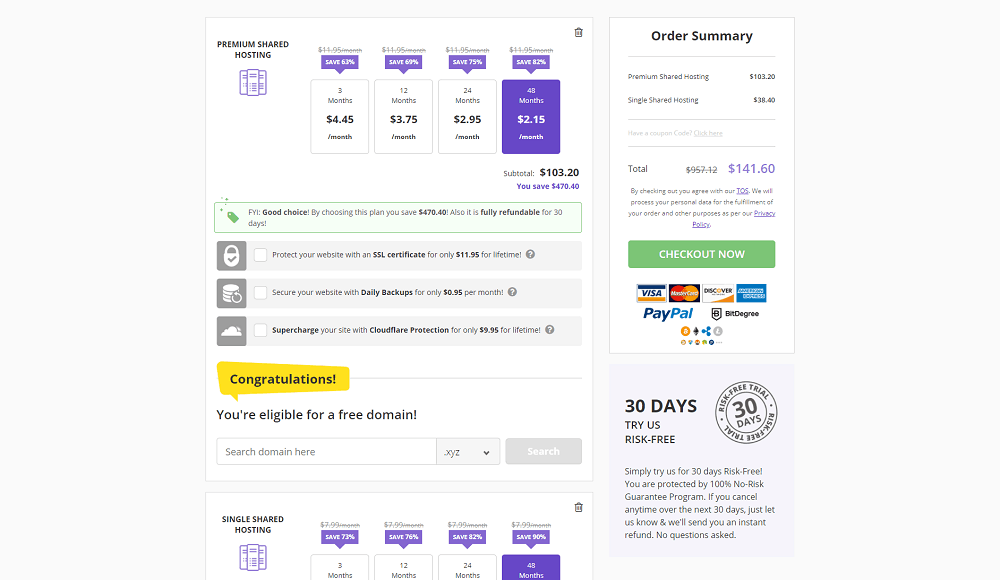Image resolution: width=1000 pixels, height=580 pixels.
Task: Open Daily Backups help question mark
Action: 512,292
